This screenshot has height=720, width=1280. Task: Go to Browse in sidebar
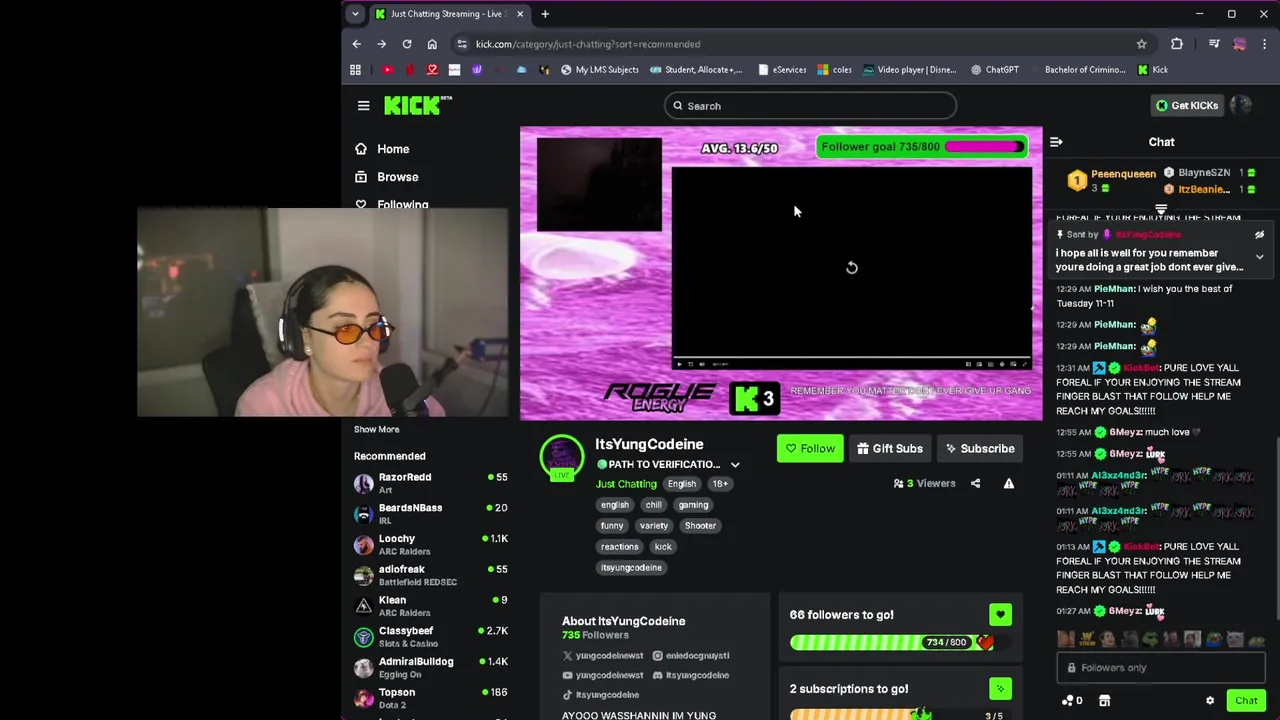(x=397, y=177)
